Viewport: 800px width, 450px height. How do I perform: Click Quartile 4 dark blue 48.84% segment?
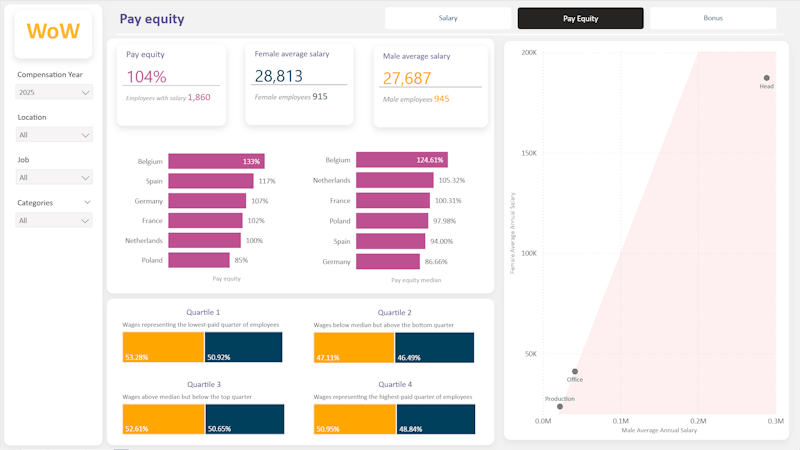tap(436, 419)
